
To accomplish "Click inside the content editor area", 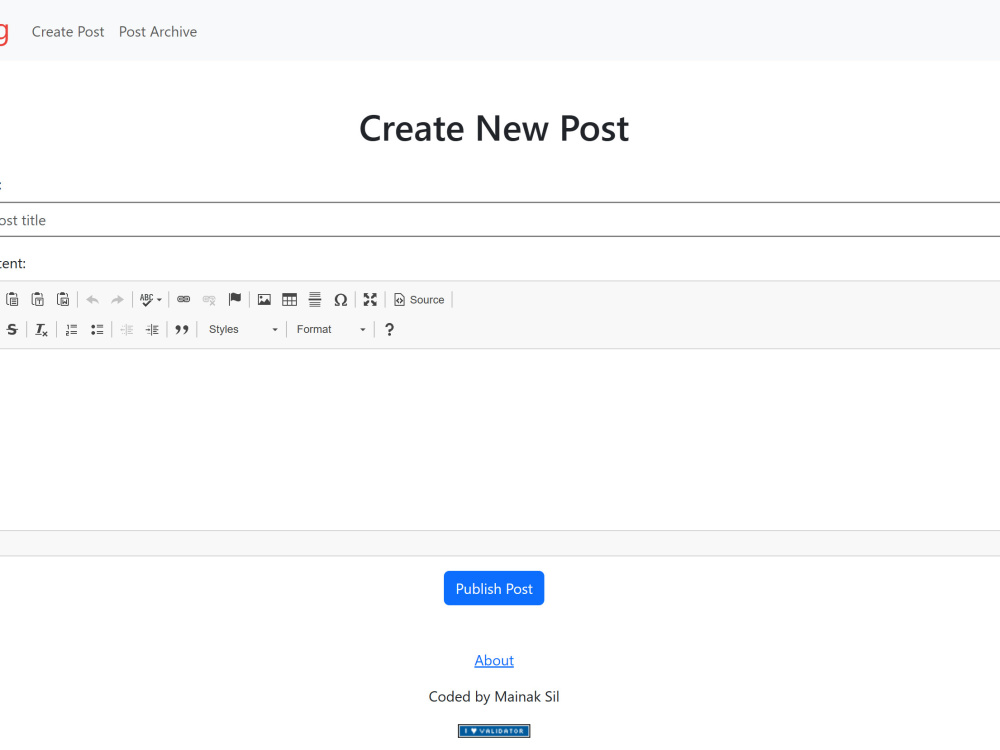I will pyautogui.click(x=500, y=439).
